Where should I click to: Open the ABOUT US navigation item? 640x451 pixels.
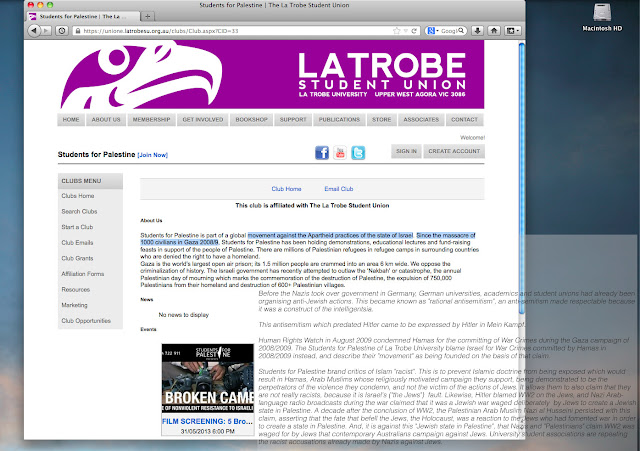(106, 120)
